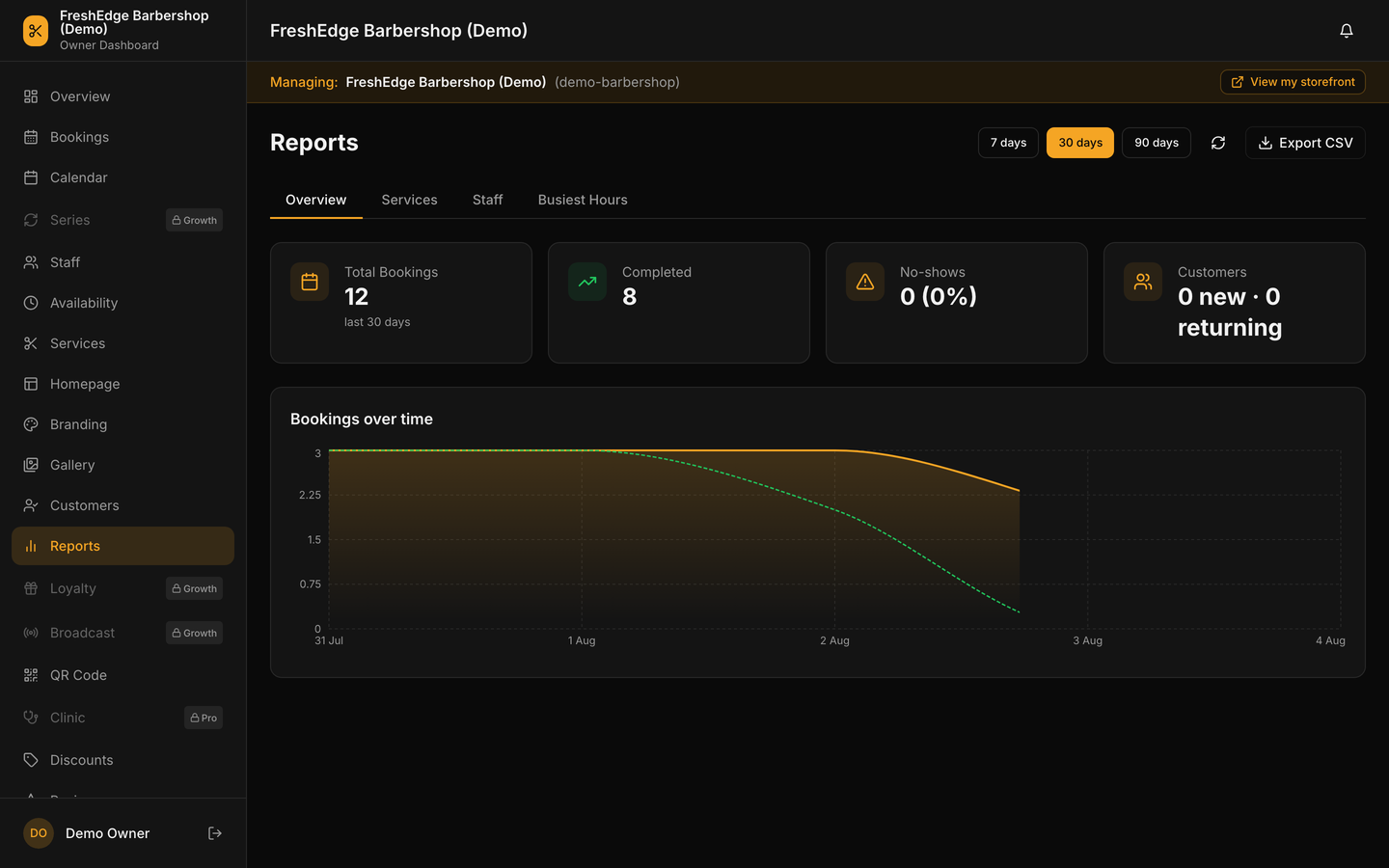Click the Total Bookings value 12
The height and width of the screenshot is (868, 1389).
click(357, 297)
